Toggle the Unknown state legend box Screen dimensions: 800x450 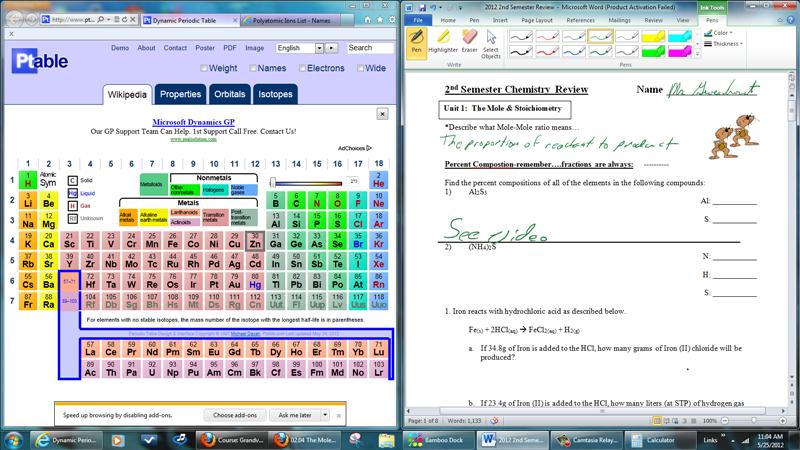(72, 218)
